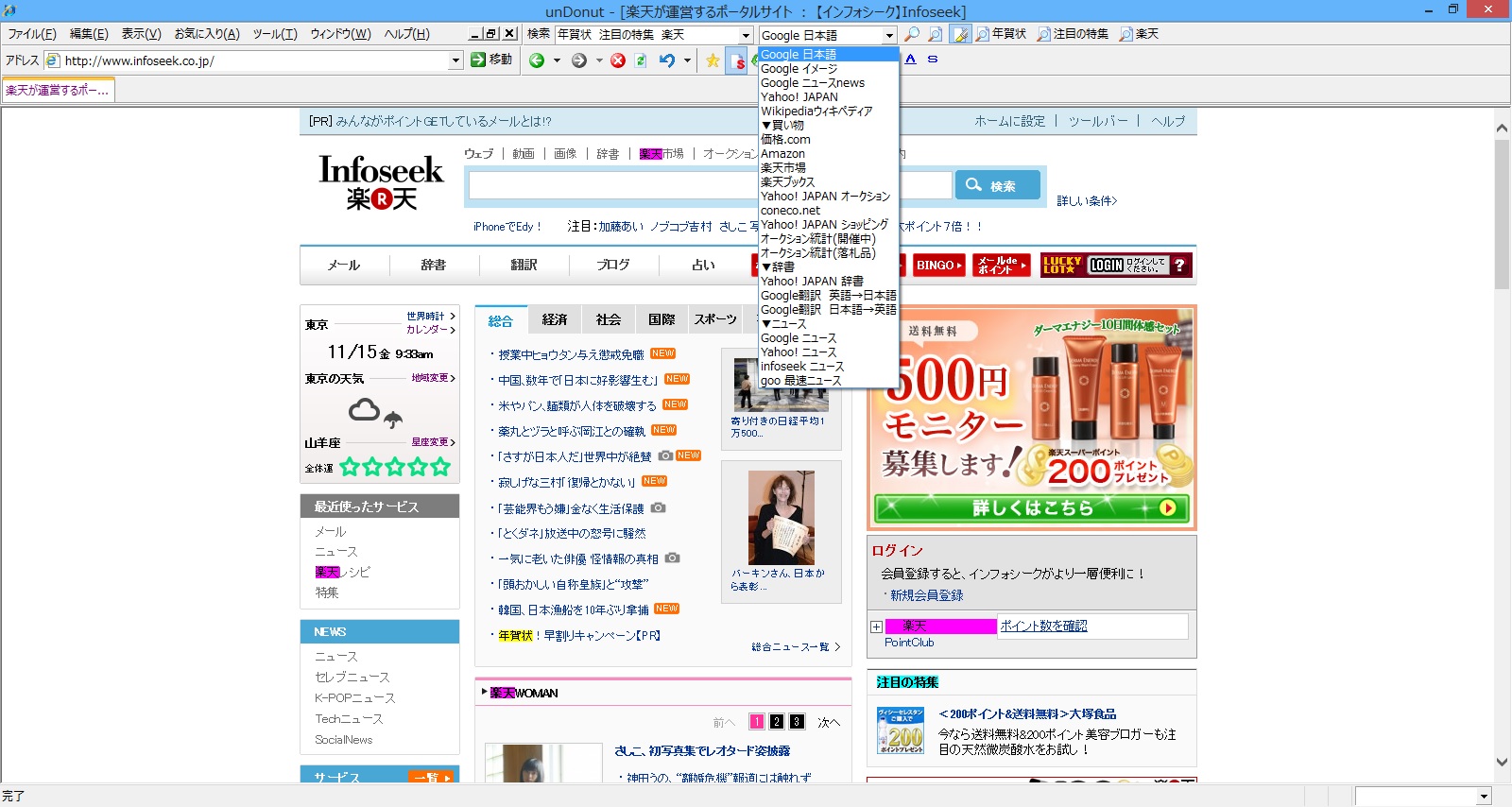Find the keyword 注目の特集 in page
The height and width of the screenshot is (807, 1512).
[1073, 34]
